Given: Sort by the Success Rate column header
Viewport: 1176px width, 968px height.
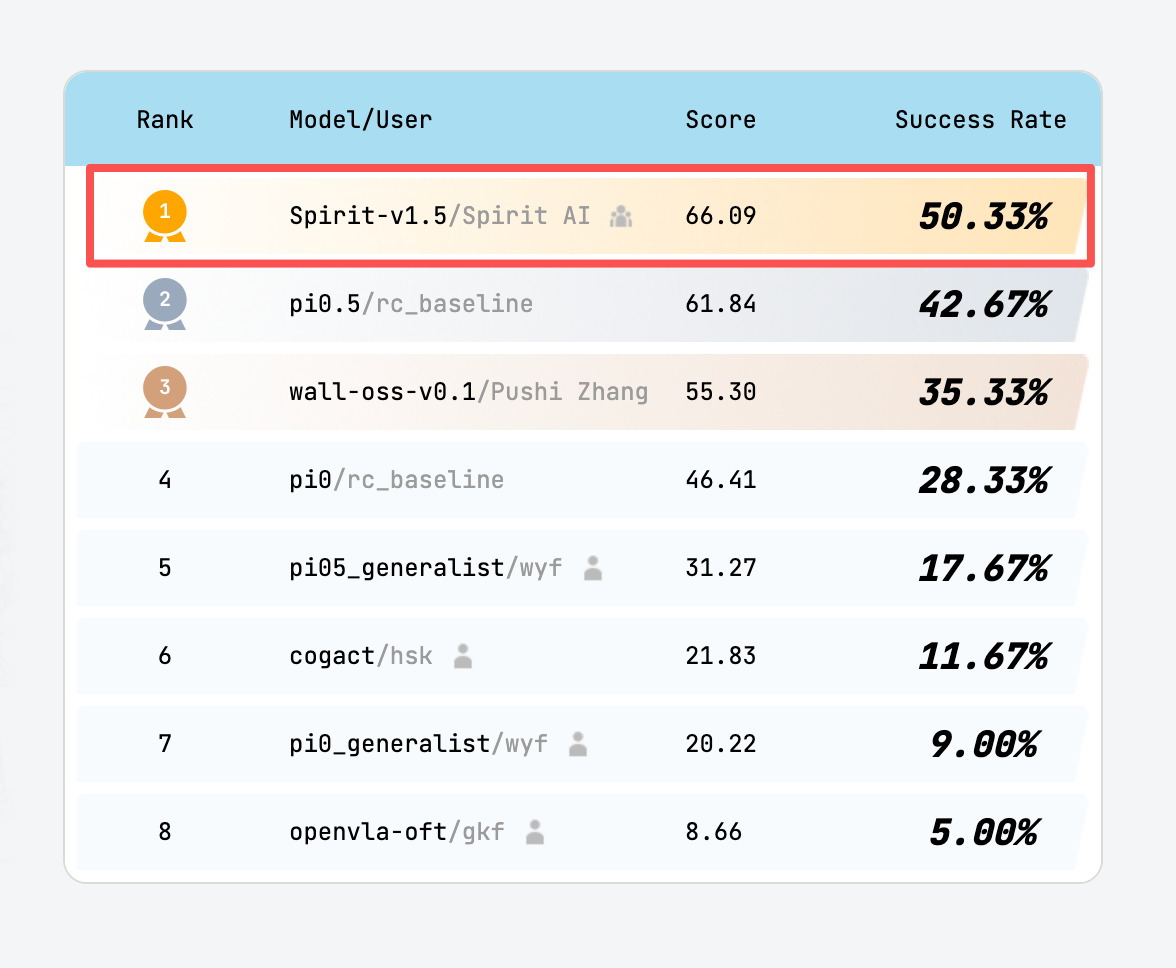Looking at the screenshot, I should (x=980, y=120).
